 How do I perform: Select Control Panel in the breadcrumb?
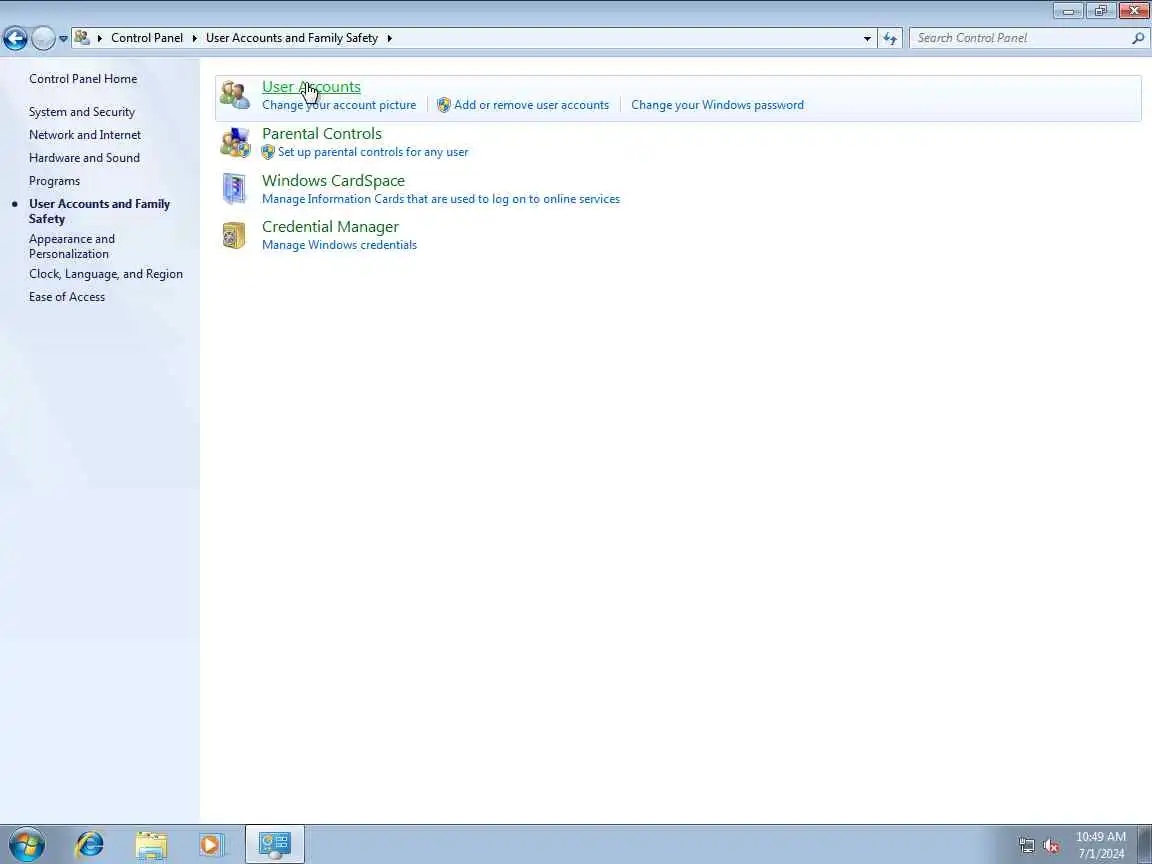pyautogui.click(x=147, y=38)
